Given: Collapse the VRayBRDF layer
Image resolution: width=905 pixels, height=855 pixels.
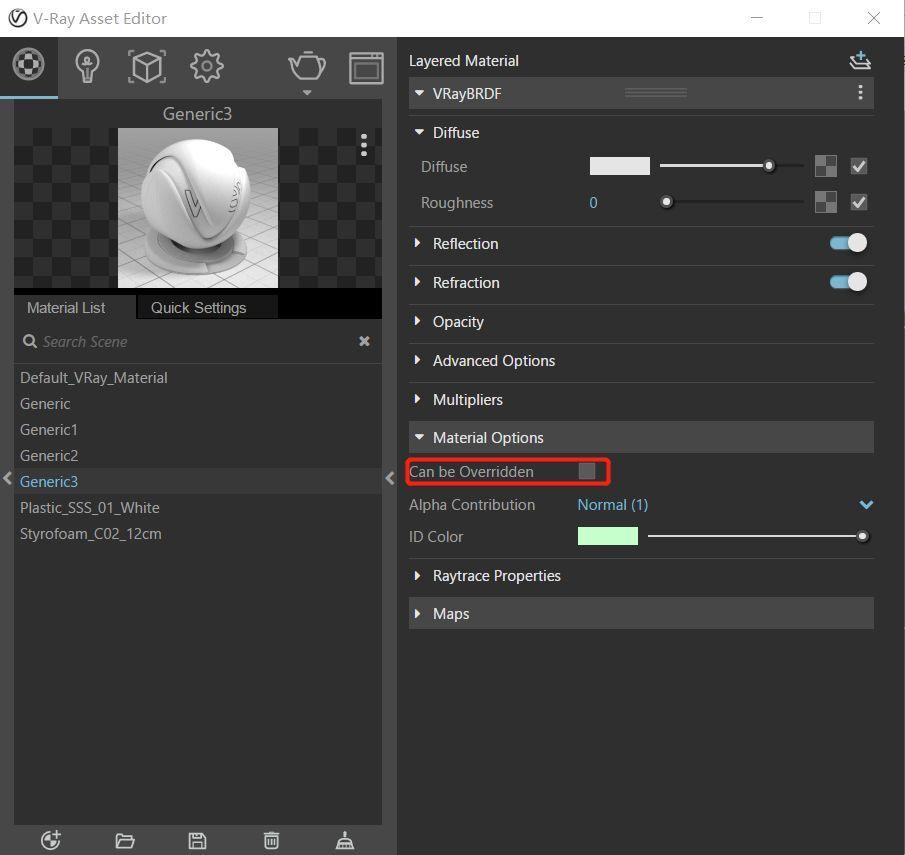Looking at the screenshot, I should [420, 93].
